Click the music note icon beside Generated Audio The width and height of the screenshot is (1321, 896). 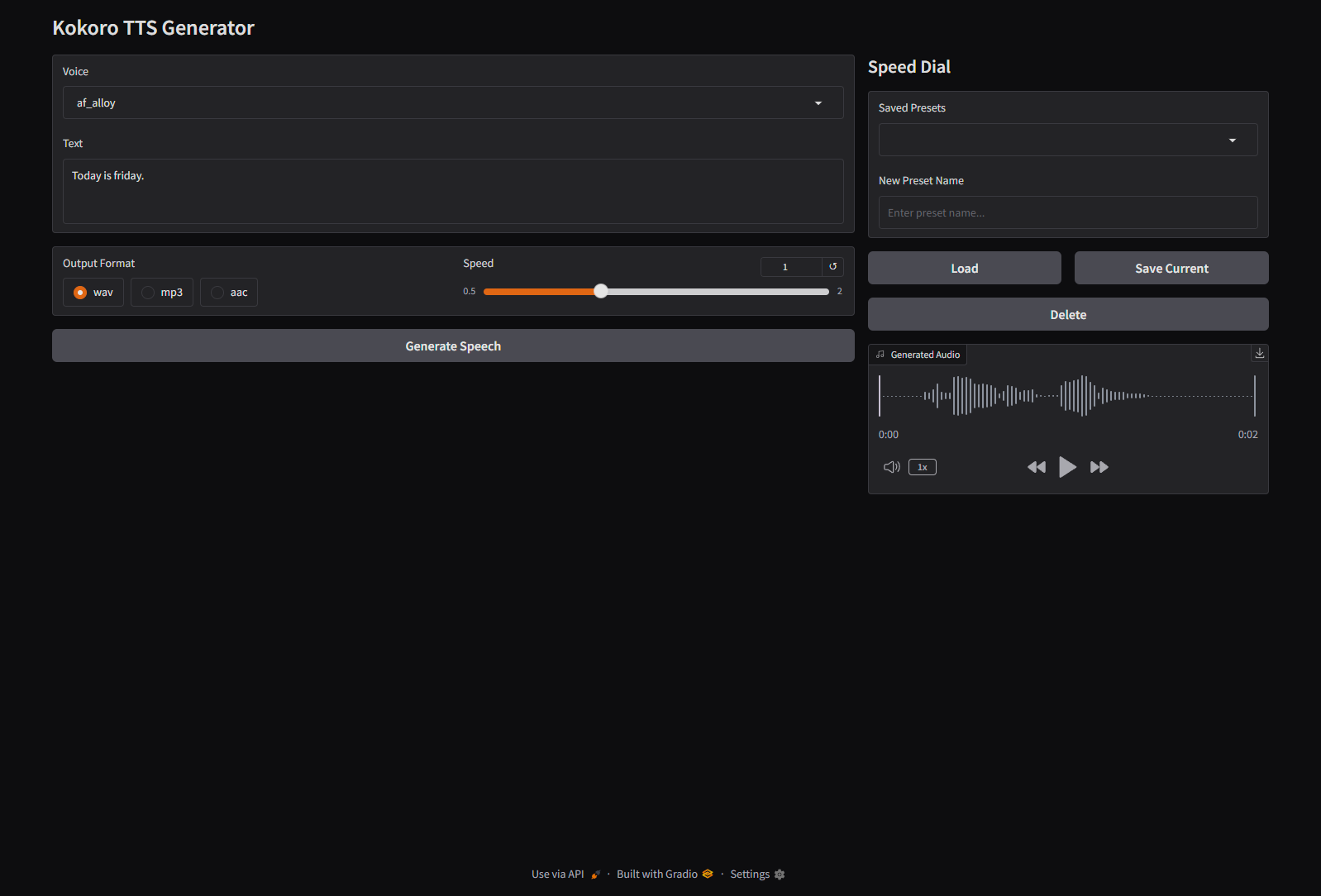coord(880,354)
